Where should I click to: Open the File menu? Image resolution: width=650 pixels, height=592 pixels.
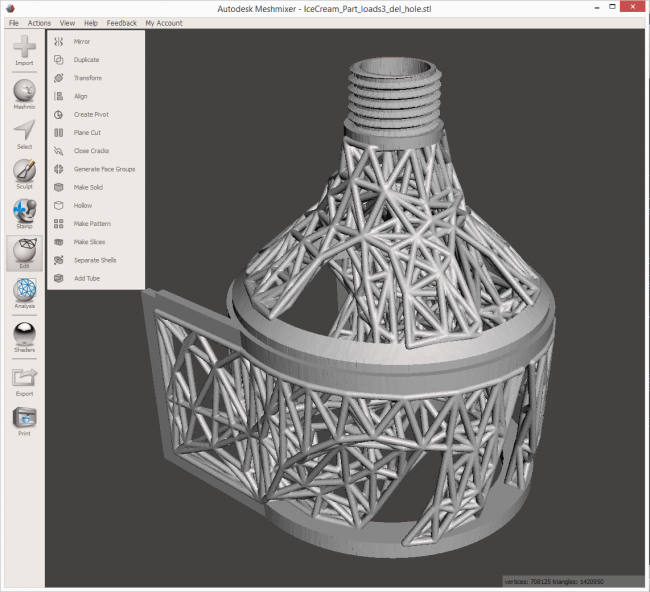14,23
